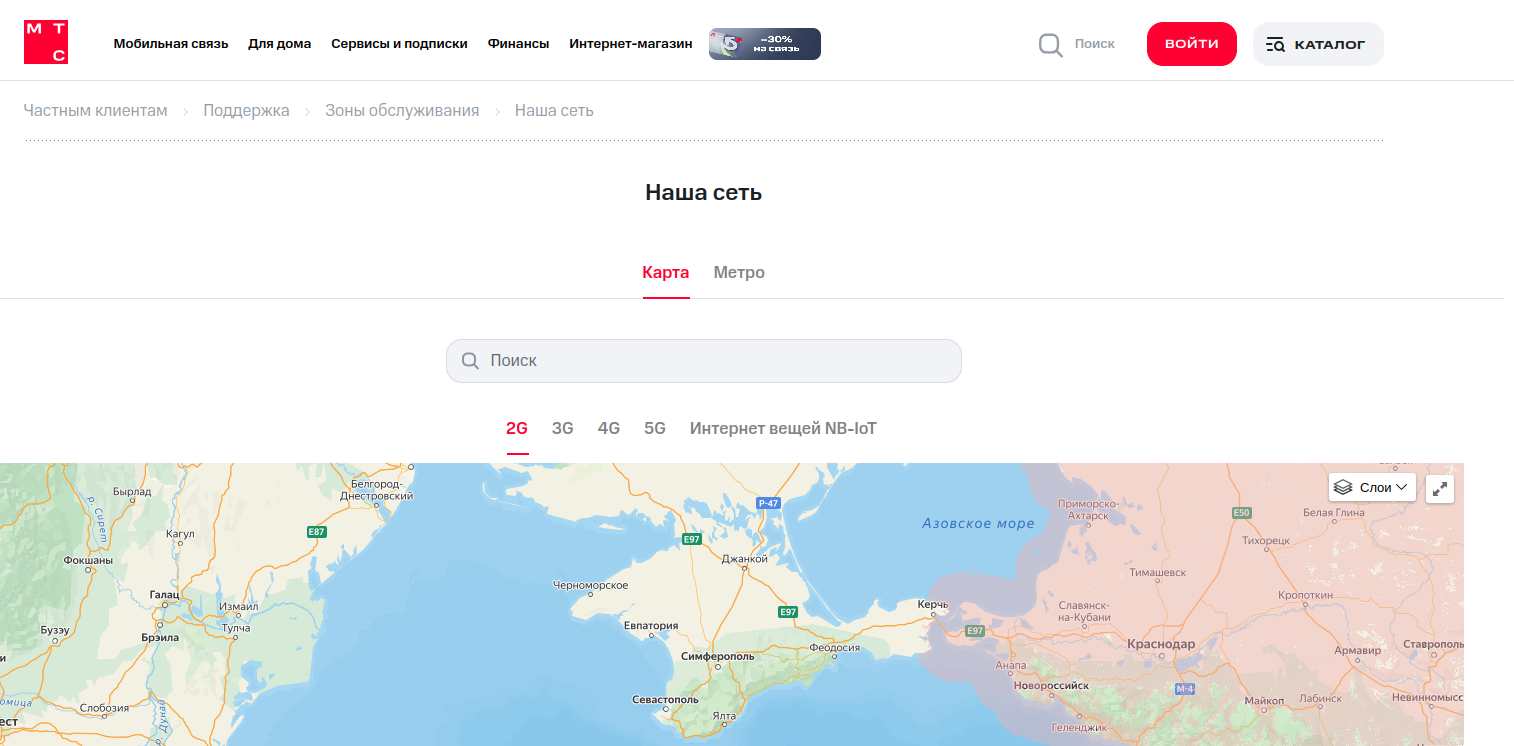Open the Сервисы и подписки menu
This screenshot has height=746, width=1514.
[399, 44]
